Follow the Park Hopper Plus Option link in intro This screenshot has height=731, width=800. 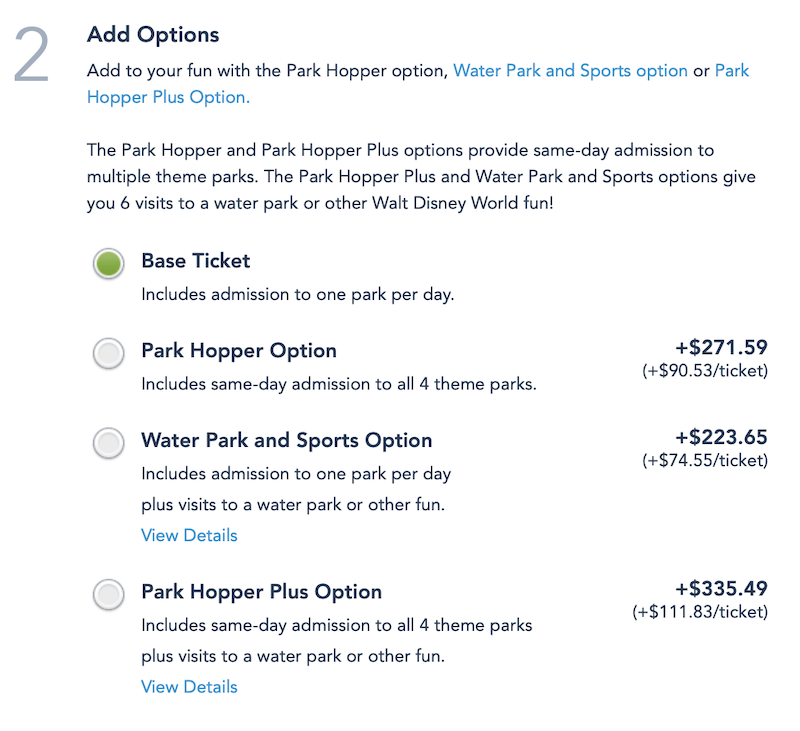coord(168,97)
